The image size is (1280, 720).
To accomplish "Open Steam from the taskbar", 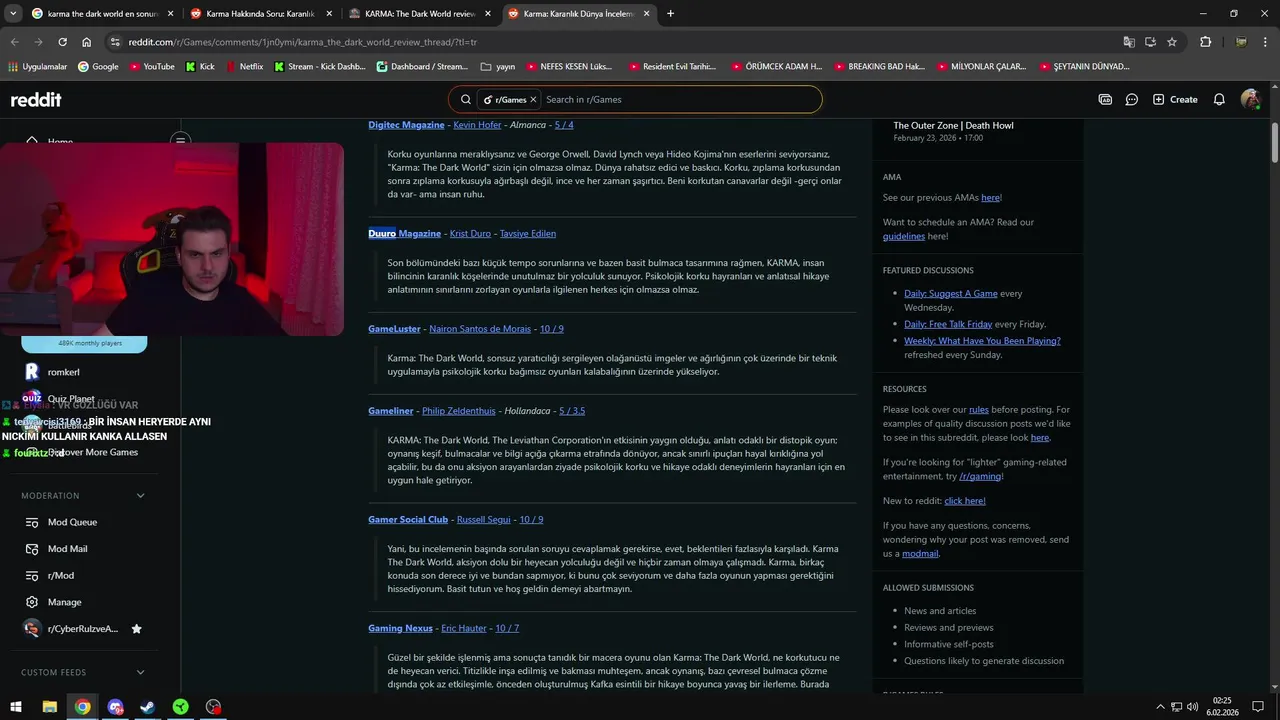I will click(147, 707).
